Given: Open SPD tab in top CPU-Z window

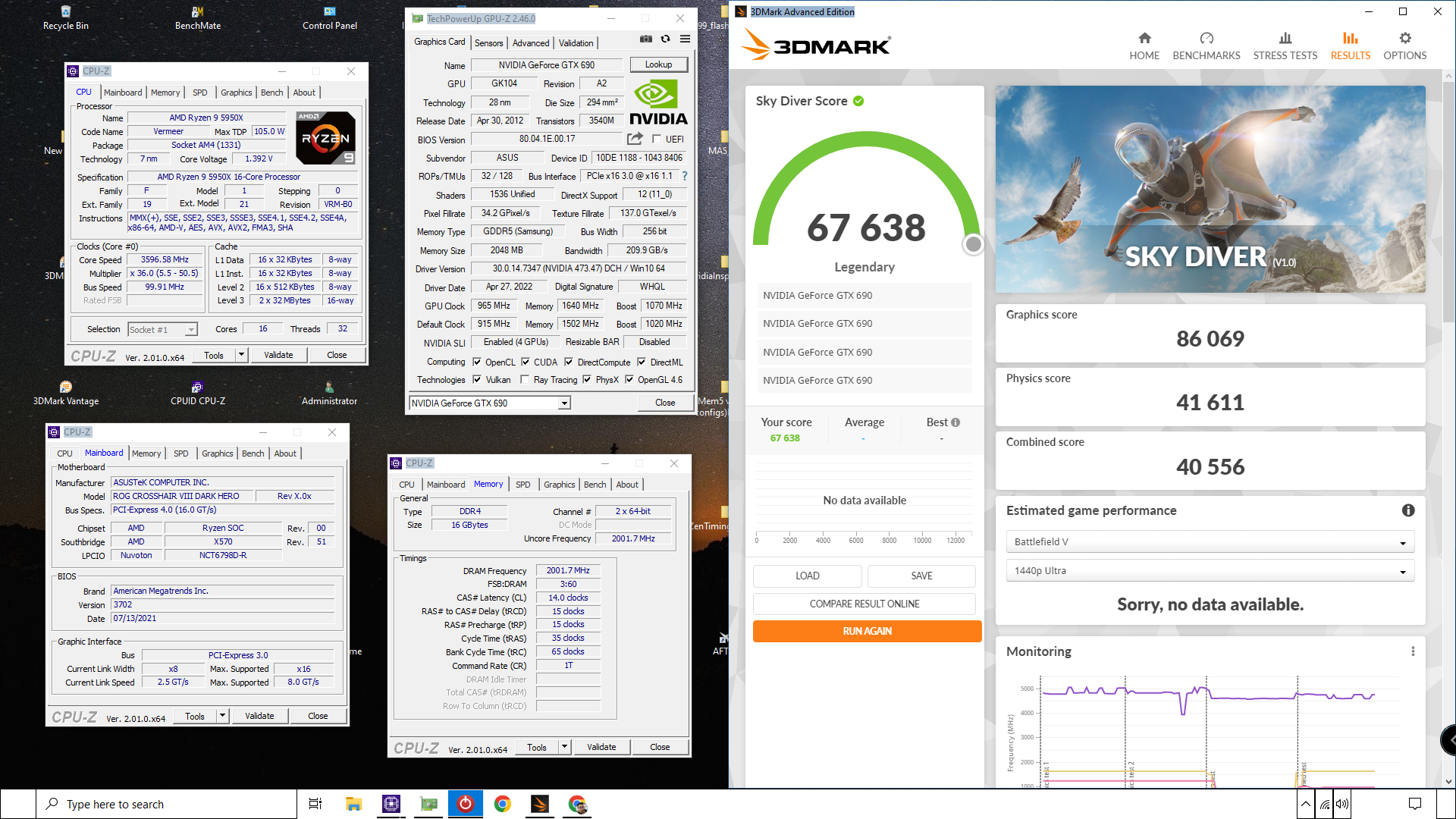Looking at the screenshot, I should (200, 93).
